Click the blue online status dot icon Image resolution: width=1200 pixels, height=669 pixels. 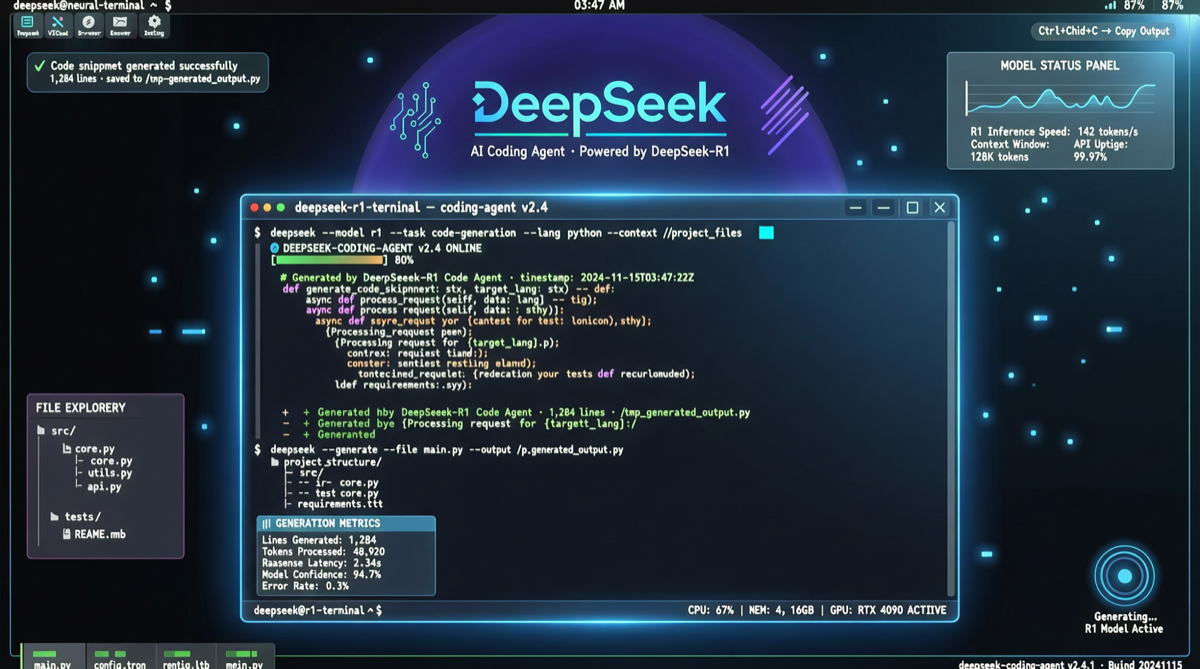point(274,247)
